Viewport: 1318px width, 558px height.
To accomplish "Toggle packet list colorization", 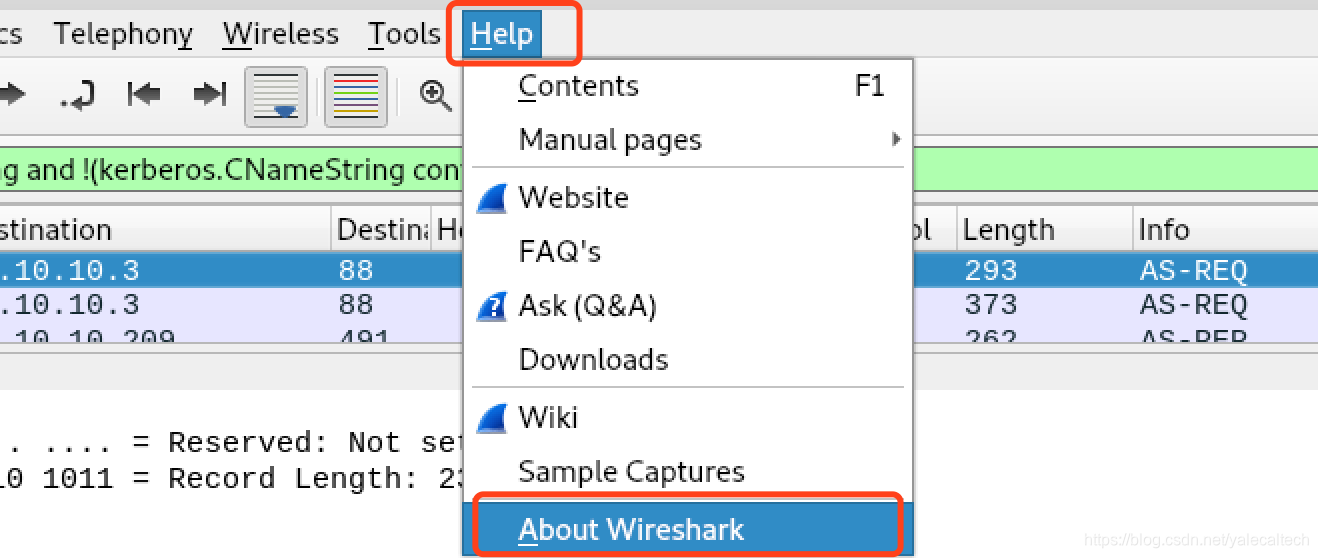I will tap(356, 96).
